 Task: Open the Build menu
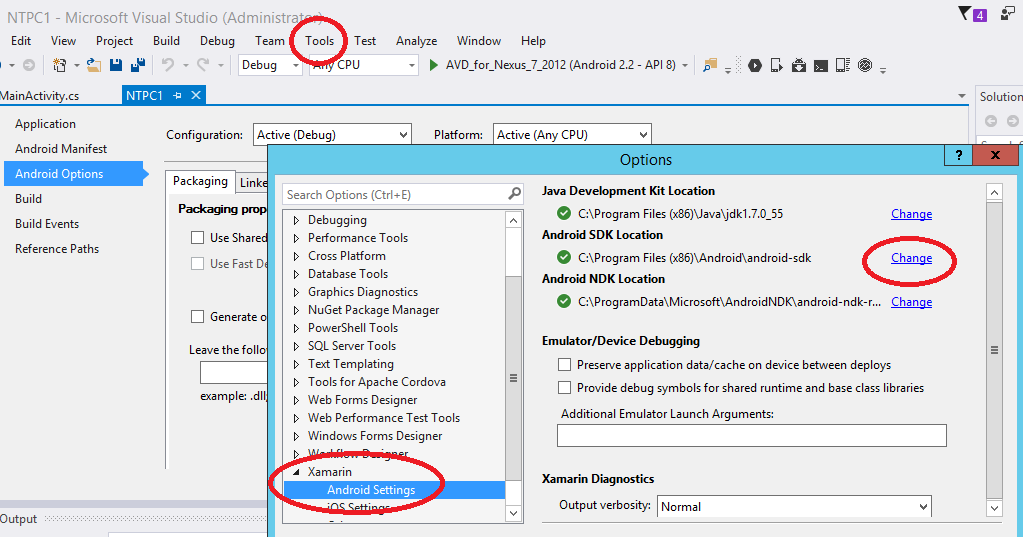point(166,40)
